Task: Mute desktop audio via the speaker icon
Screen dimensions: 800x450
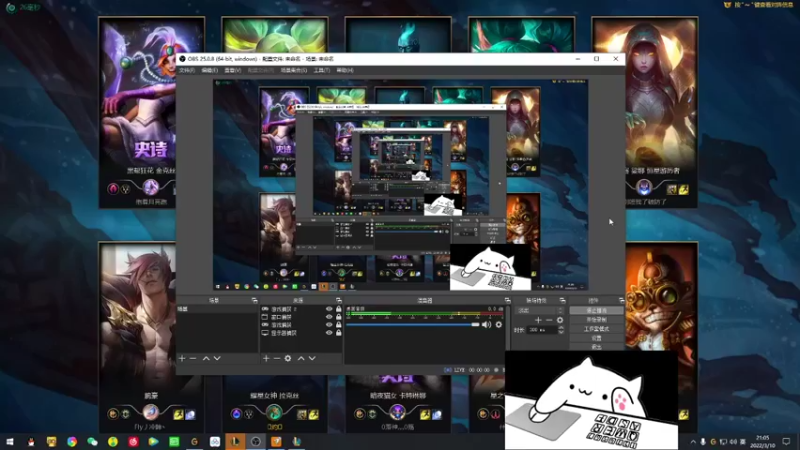Action: pyautogui.click(x=486, y=324)
